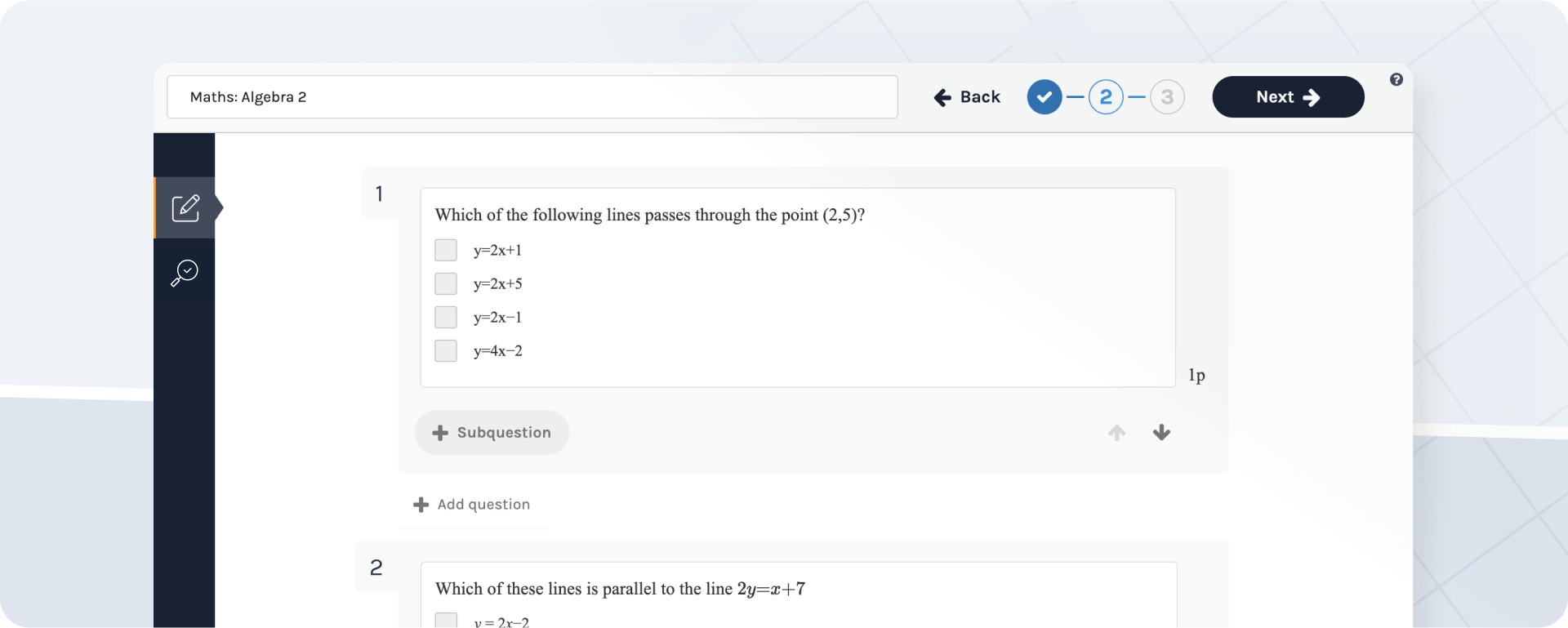Edit the test title Maths: Algebra 2
The height and width of the screenshot is (628, 1568).
(x=532, y=96)
